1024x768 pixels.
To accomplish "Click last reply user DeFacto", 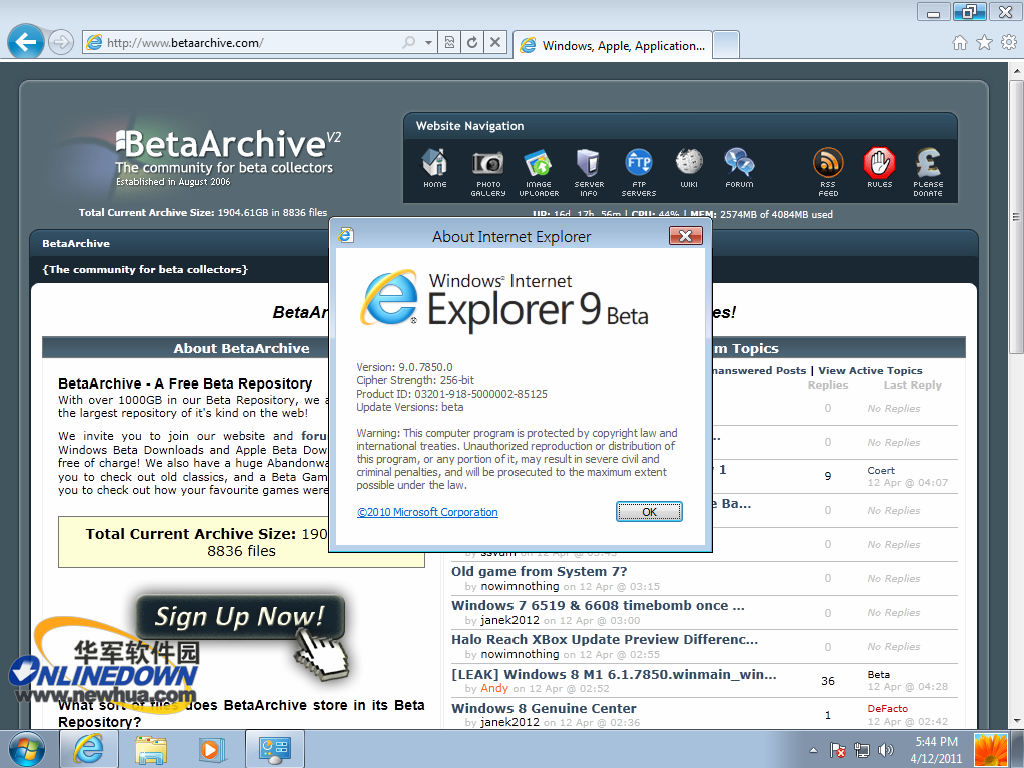I will (888, 709).
